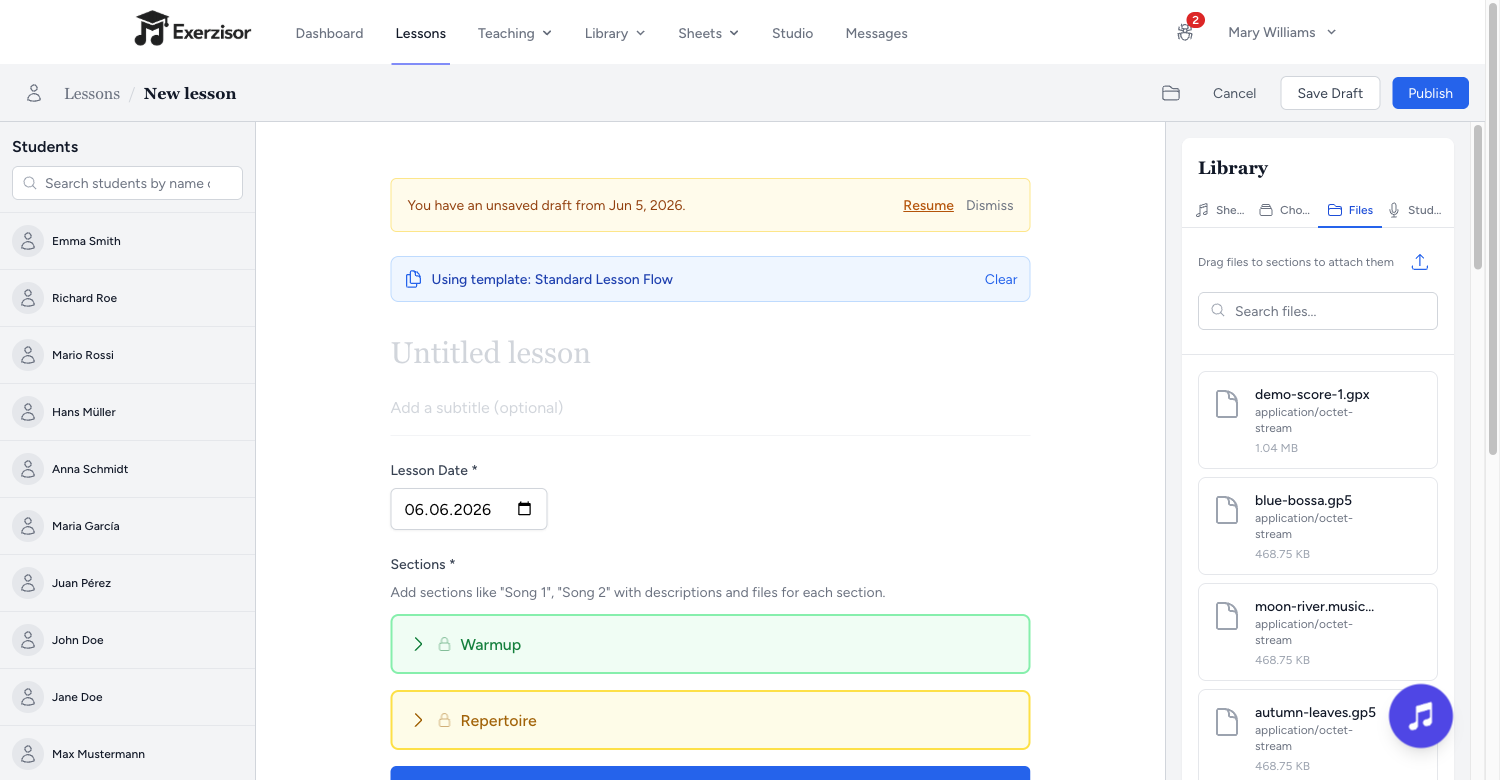This screenshot has width=1500, height=780.
Task: Click the Lessons breadcrumb link
Action: [x=92, y=93]
